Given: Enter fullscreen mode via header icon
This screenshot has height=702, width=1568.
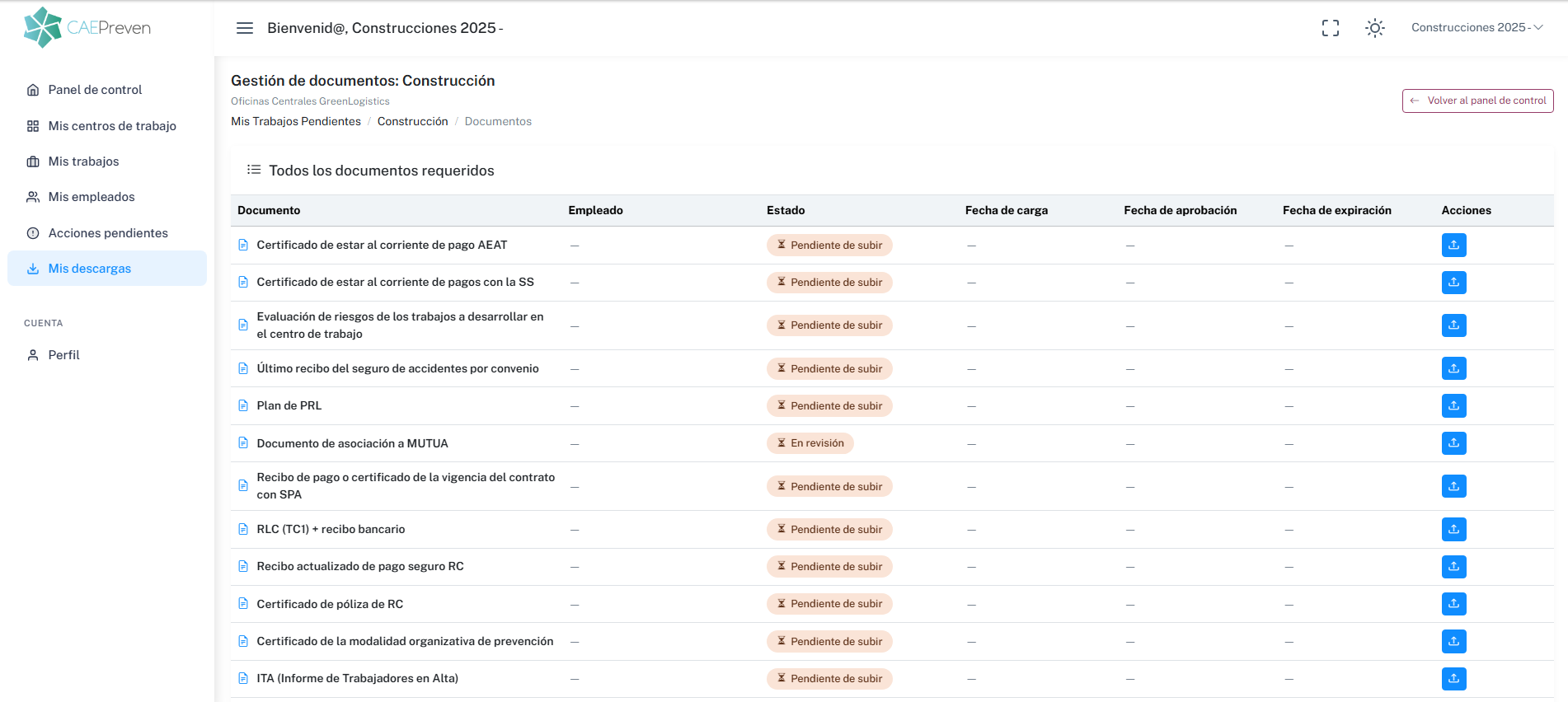Looking at the screenshot, I should coord(1331,28).
